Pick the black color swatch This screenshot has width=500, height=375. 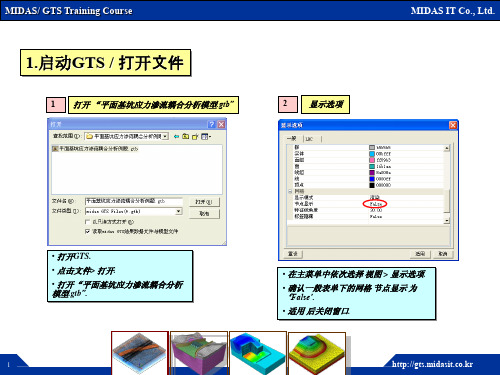[x=372, y=185]
